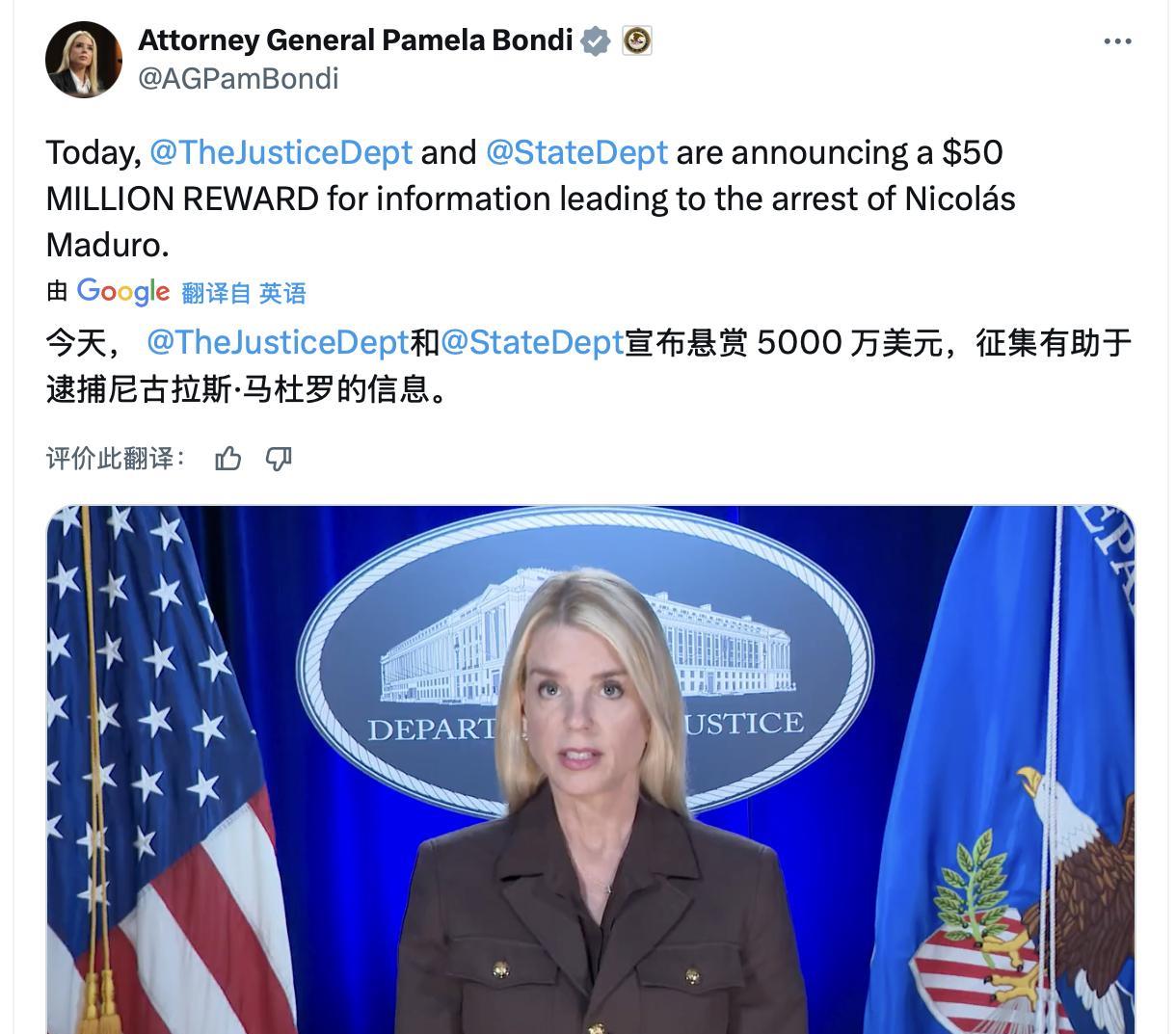Open the @TheJusticeDept mention in English text
The width and height of the screenshot is (1176, 1034).
click(x=281, y=152)
